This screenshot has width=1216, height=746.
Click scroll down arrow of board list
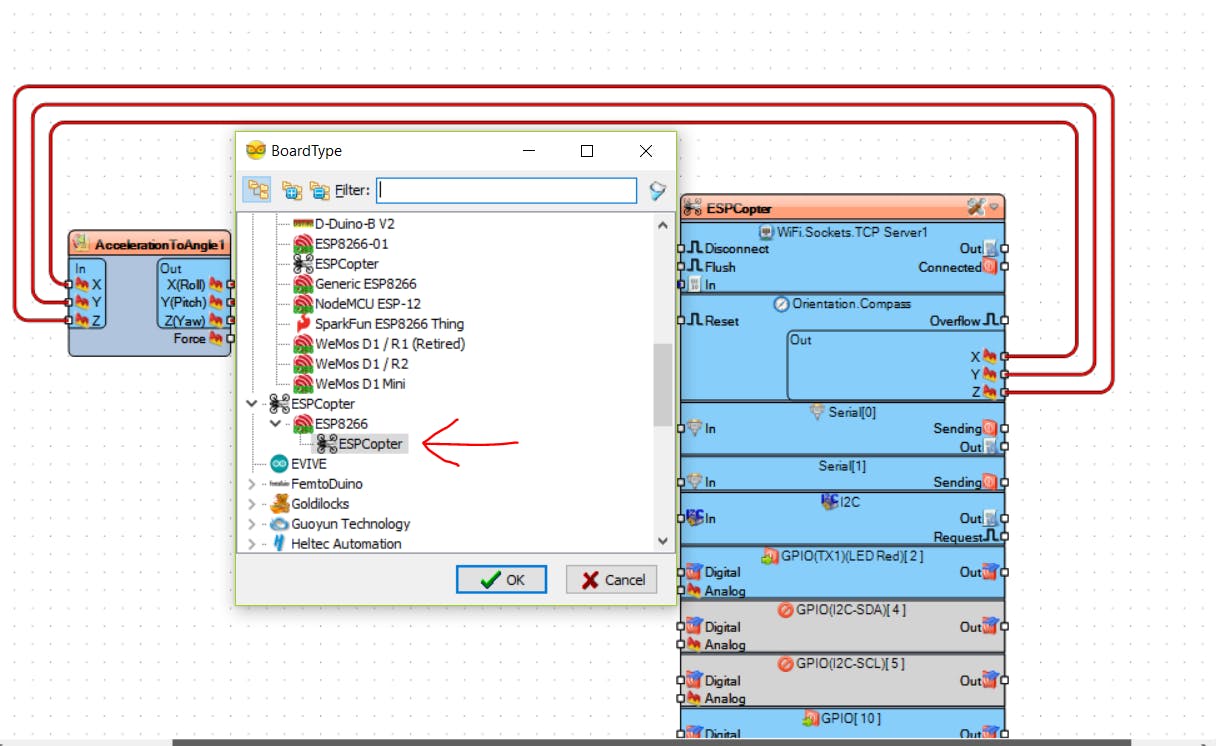pyautogui.click(x=663, y=540)
